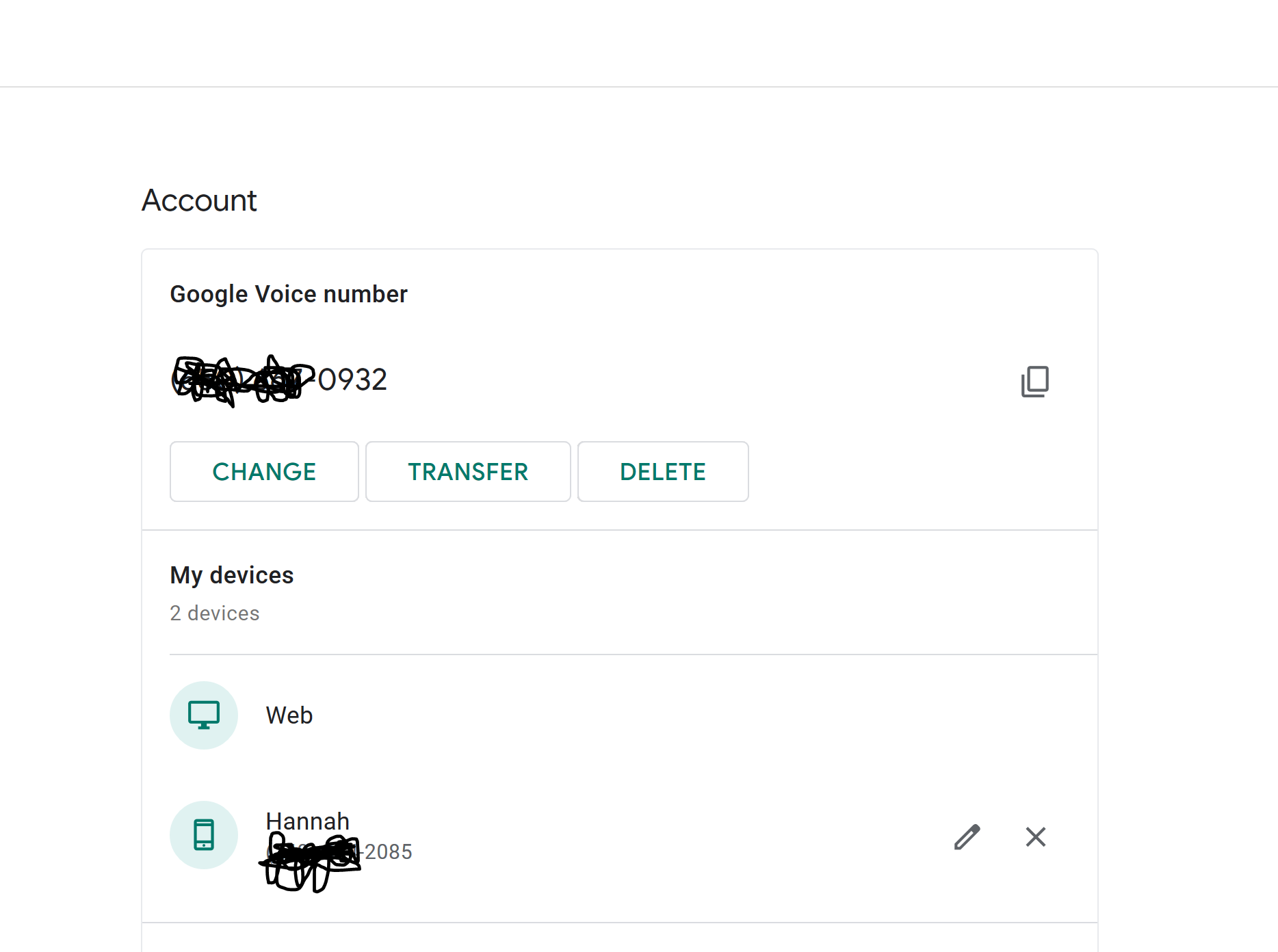Click the Web device monitor icon
1278x952 pixels.
(x=204, y=715)
